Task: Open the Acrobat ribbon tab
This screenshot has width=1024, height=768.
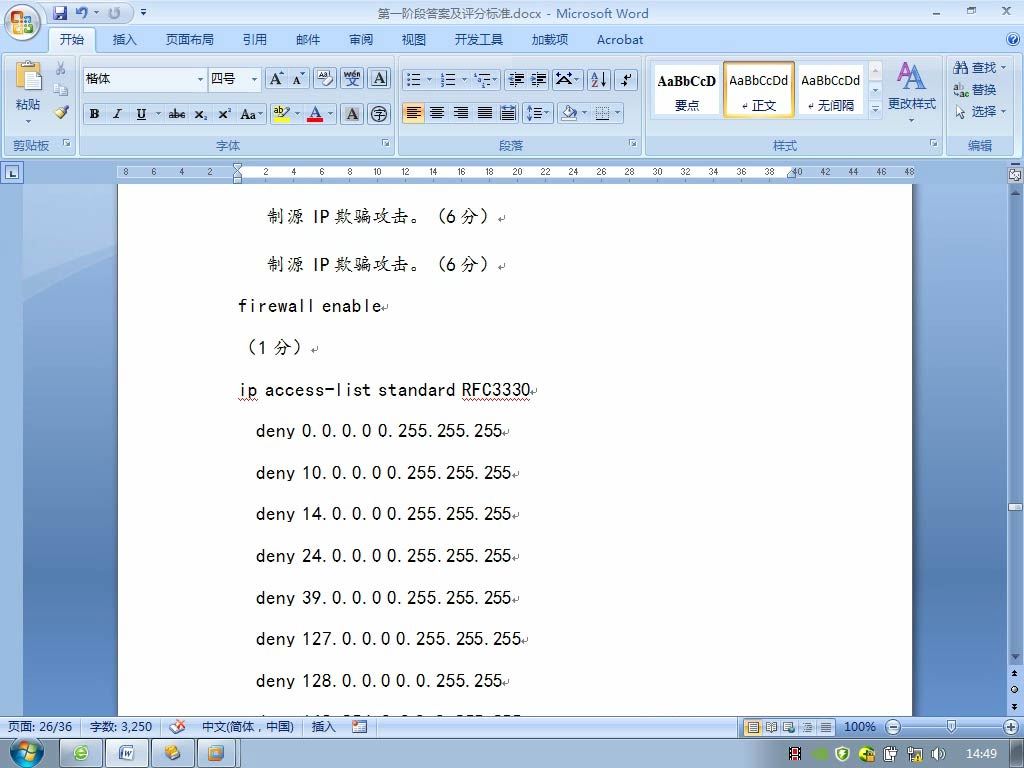Action: pos(620,40)
